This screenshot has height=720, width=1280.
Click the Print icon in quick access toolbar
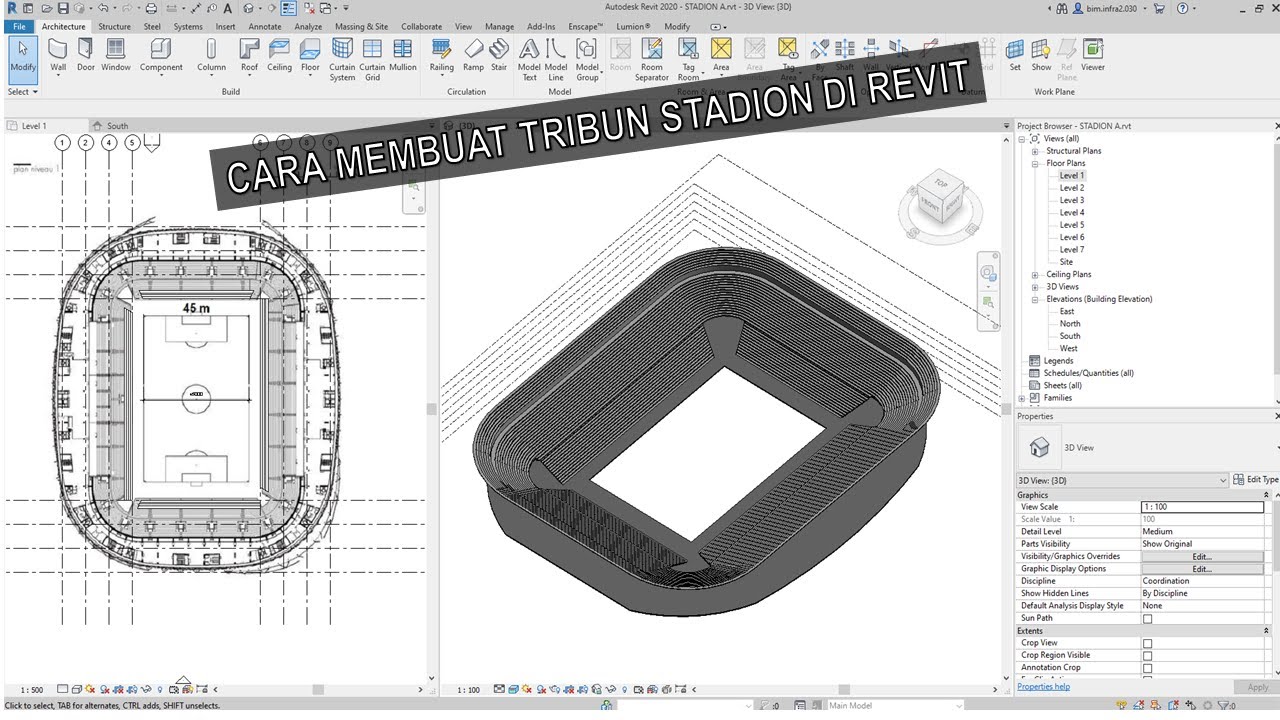click(x=151, y=8)
